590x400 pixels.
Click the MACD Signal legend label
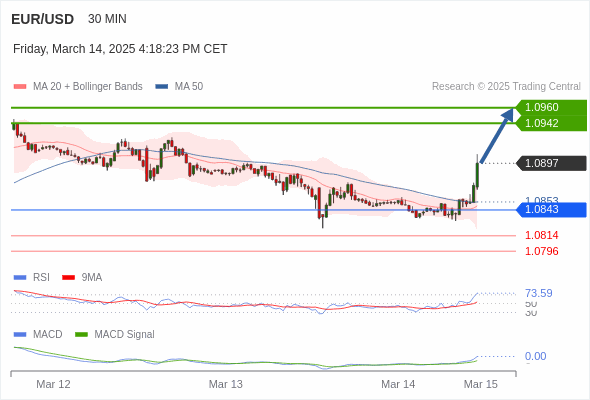tap(125, 335)
